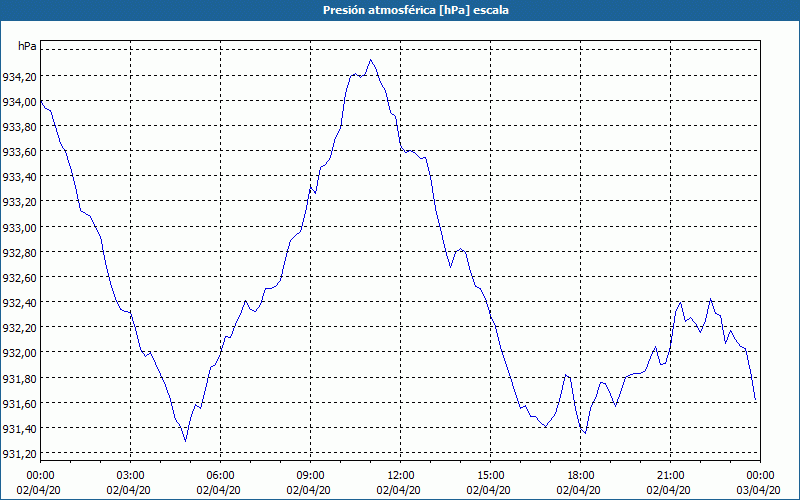The image size is (800, 500).
Task: Click the 934,20 y-axis value
Action: [19, 77]
